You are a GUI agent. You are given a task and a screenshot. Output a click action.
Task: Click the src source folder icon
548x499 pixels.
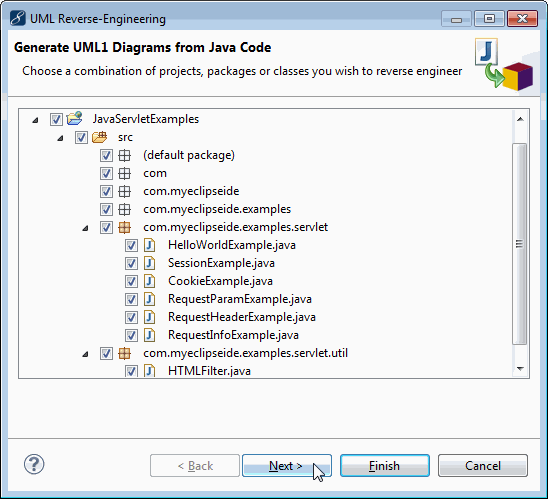point(100,137)
